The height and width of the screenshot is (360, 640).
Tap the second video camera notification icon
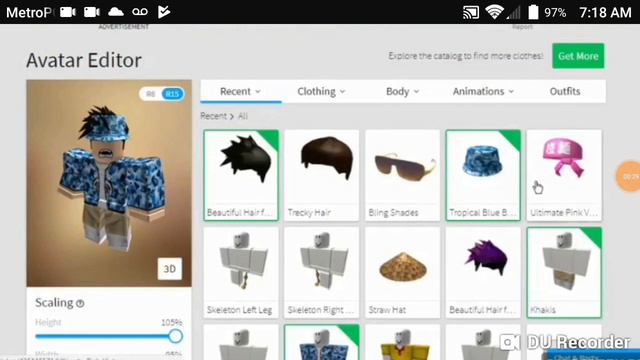click(92, 12)
